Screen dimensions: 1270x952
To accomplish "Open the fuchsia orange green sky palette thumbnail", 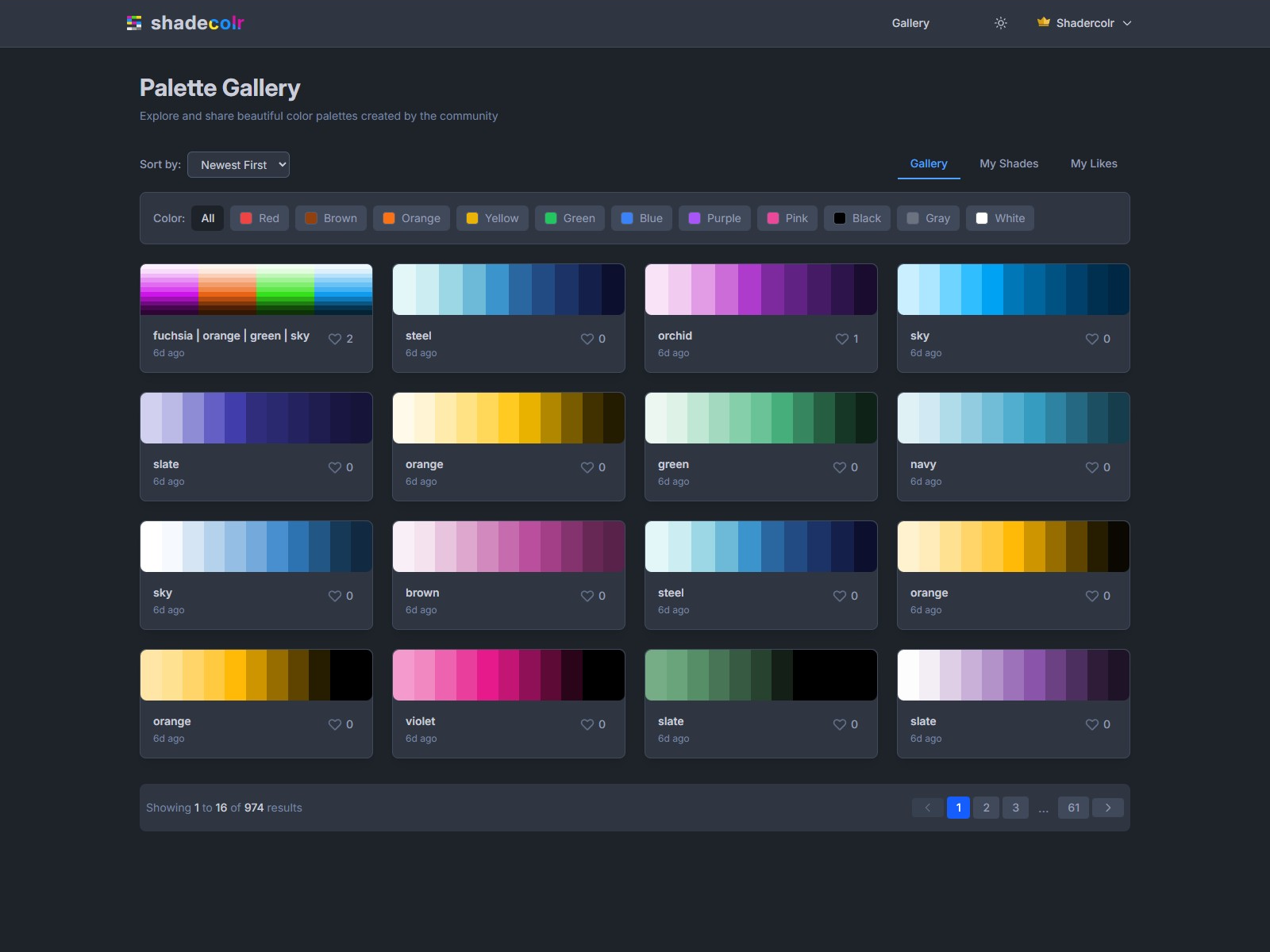I will (x=256, y=290).
